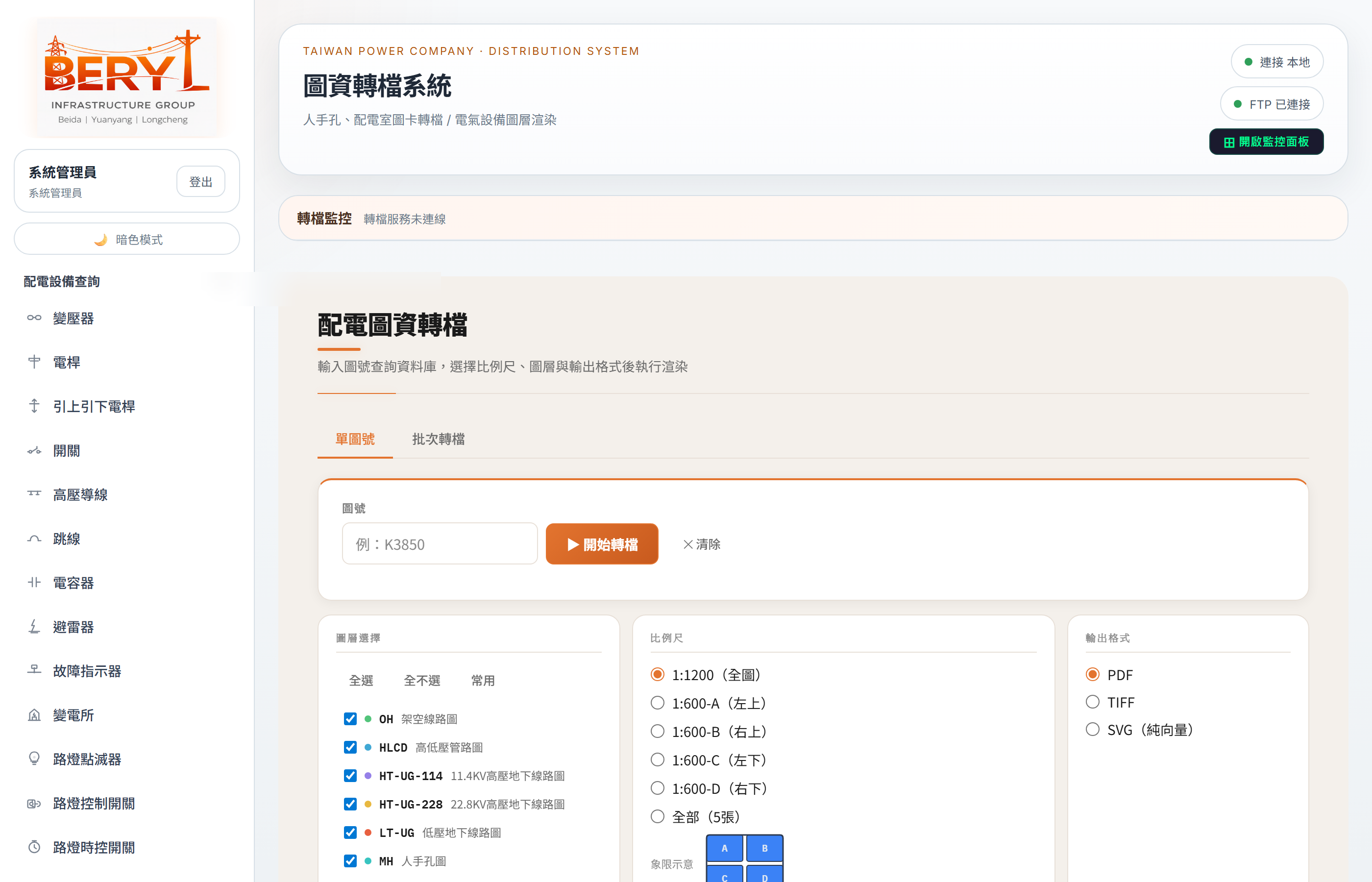Click the moon icon for dark mode
The image size is (1372, 882).
101,240
